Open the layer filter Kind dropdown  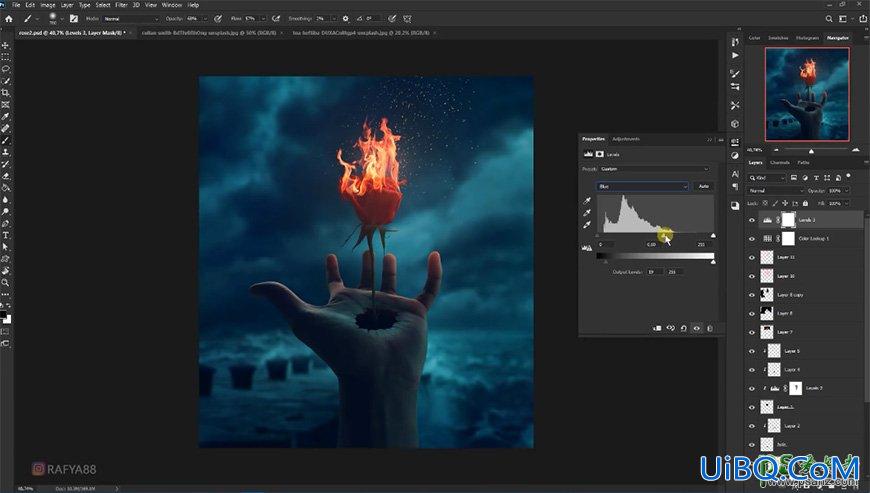767,177
